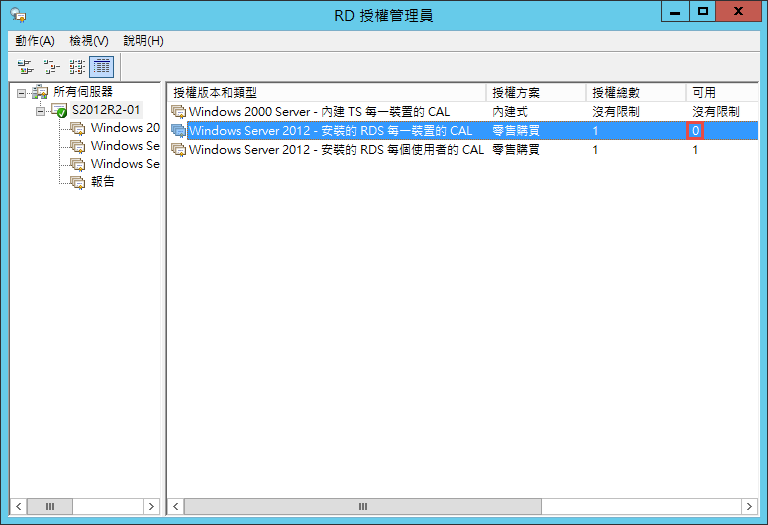Sort by 授權總數 column header

coord(636,93)
